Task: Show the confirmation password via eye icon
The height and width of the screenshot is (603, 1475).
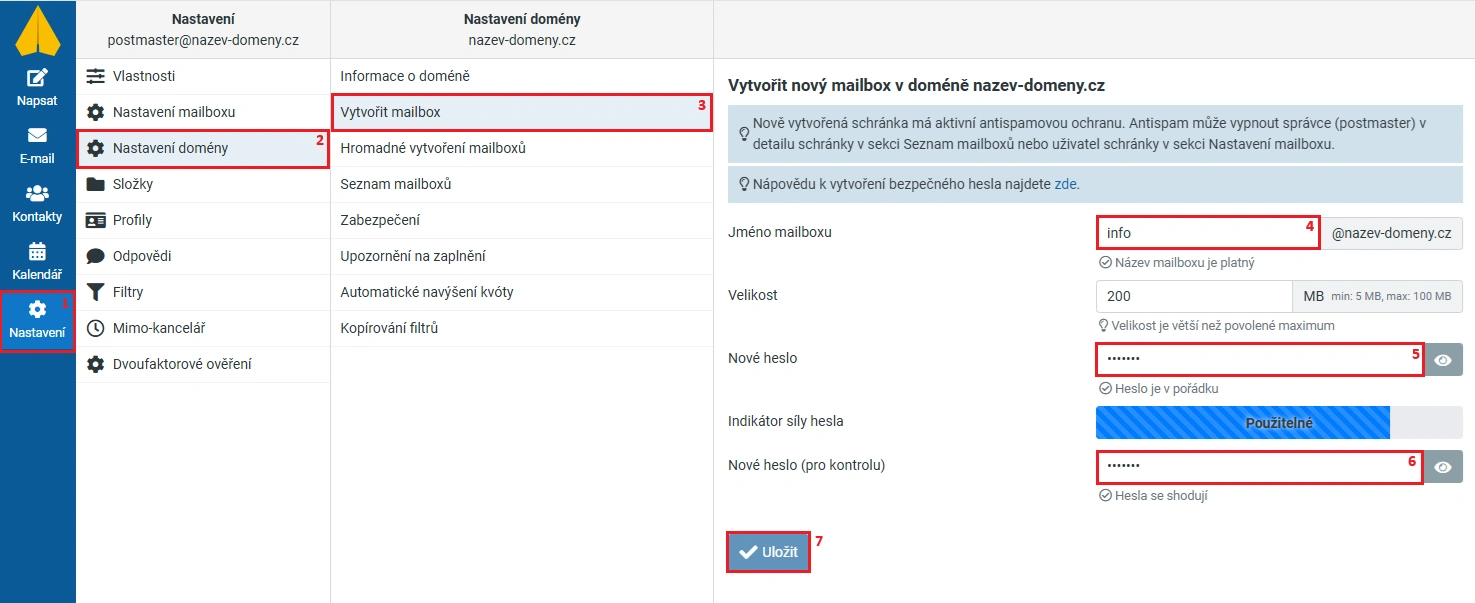Action: (1442, 467)
